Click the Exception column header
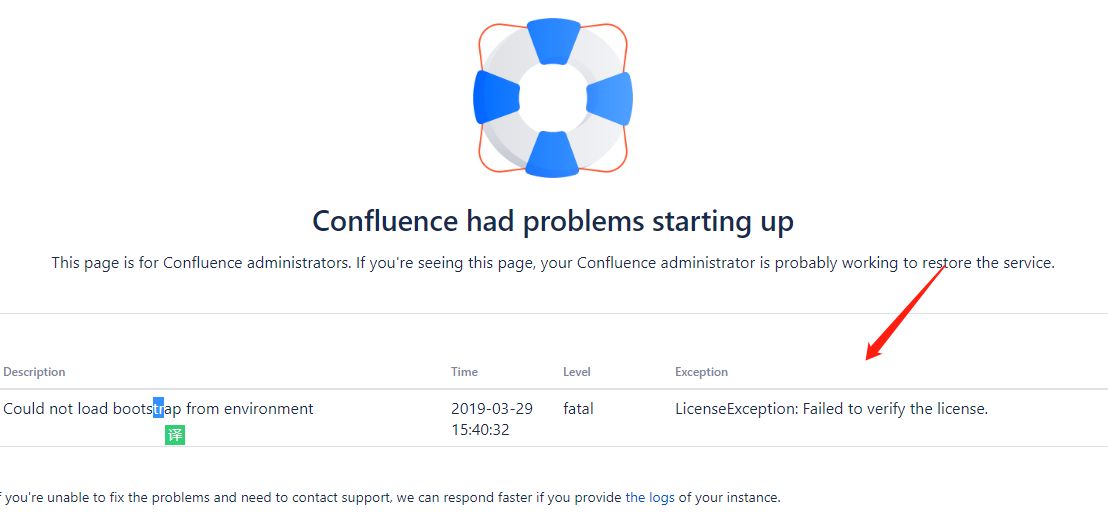The width and height of the screenshot is (1108, 519). click(x=701, y=372)
